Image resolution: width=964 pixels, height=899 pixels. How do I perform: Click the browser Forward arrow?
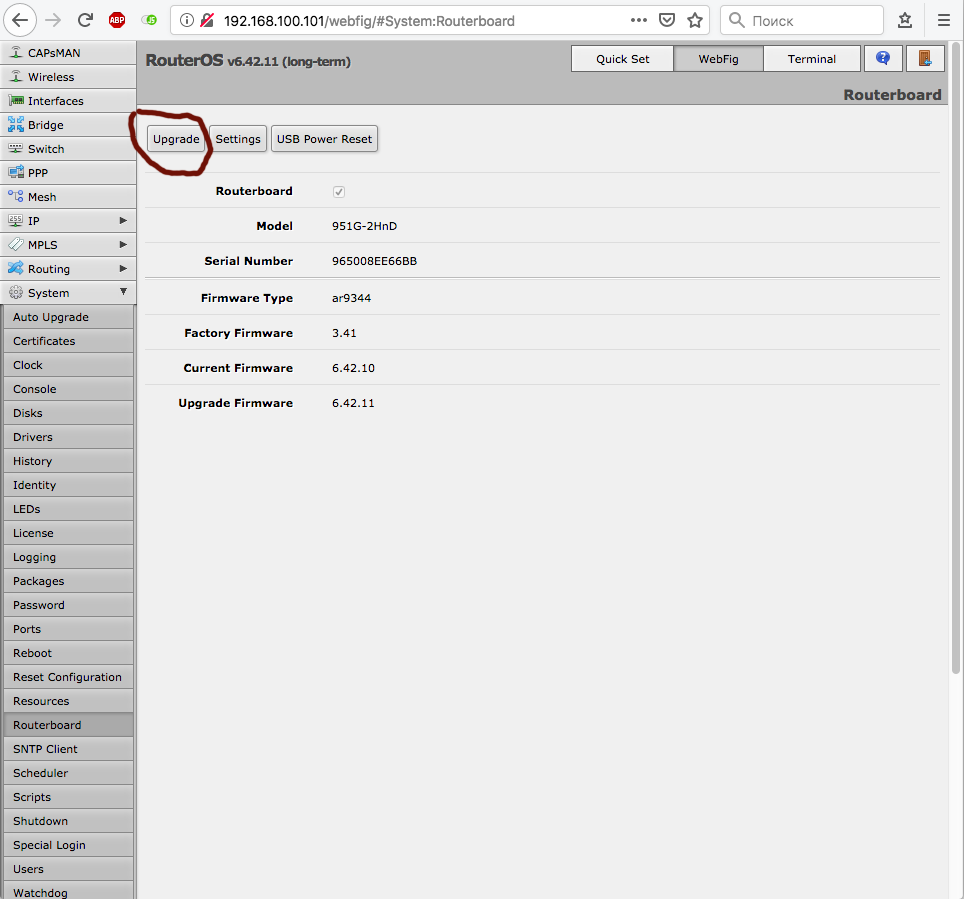(x=53, y=20)
